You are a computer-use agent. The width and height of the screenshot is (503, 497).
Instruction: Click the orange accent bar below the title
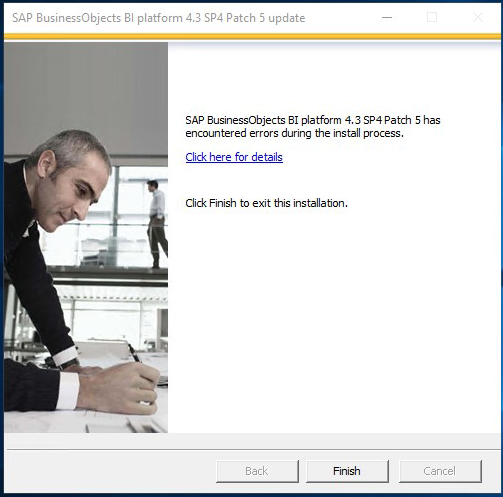pos(252,36)
